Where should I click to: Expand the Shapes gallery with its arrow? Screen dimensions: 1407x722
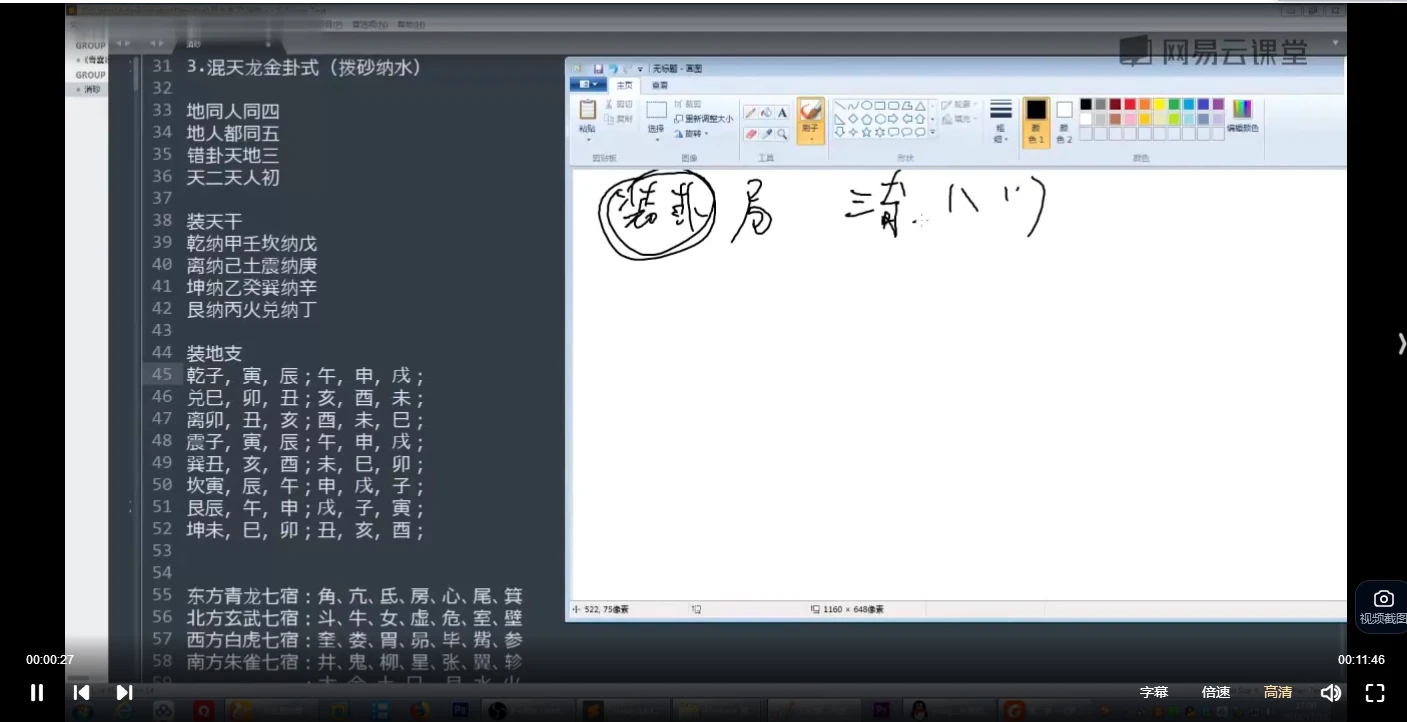click(933, 131)
